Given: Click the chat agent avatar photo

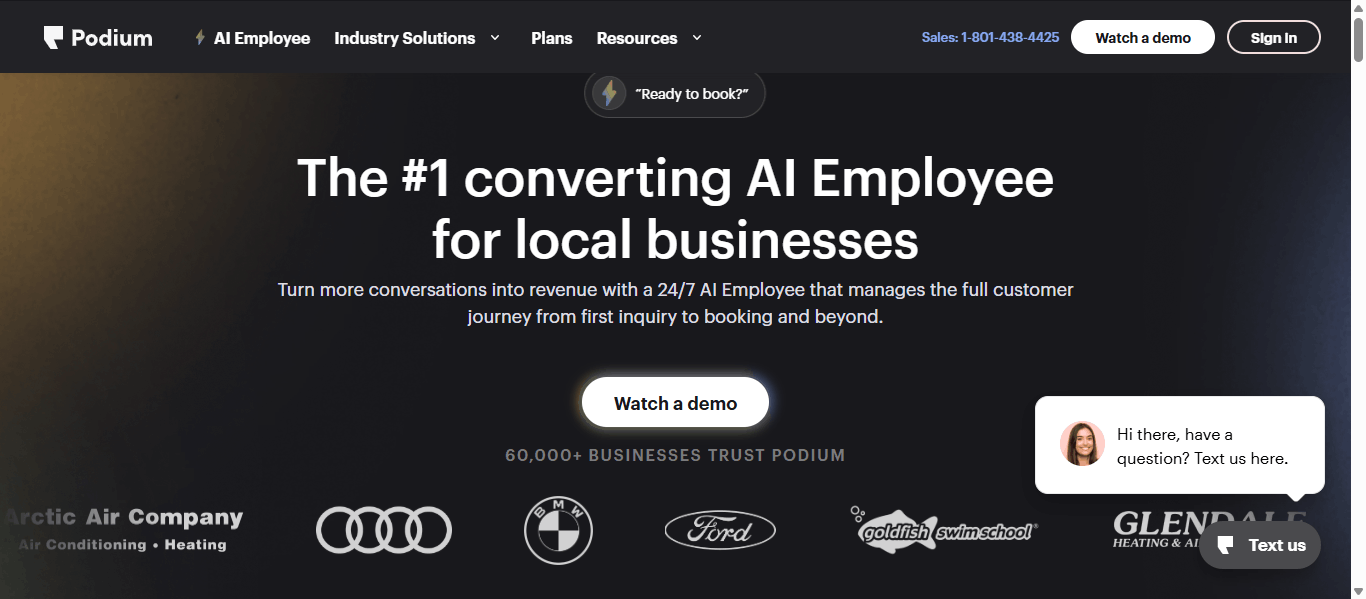Looking at the screenshot, I should click(1082, 444).
